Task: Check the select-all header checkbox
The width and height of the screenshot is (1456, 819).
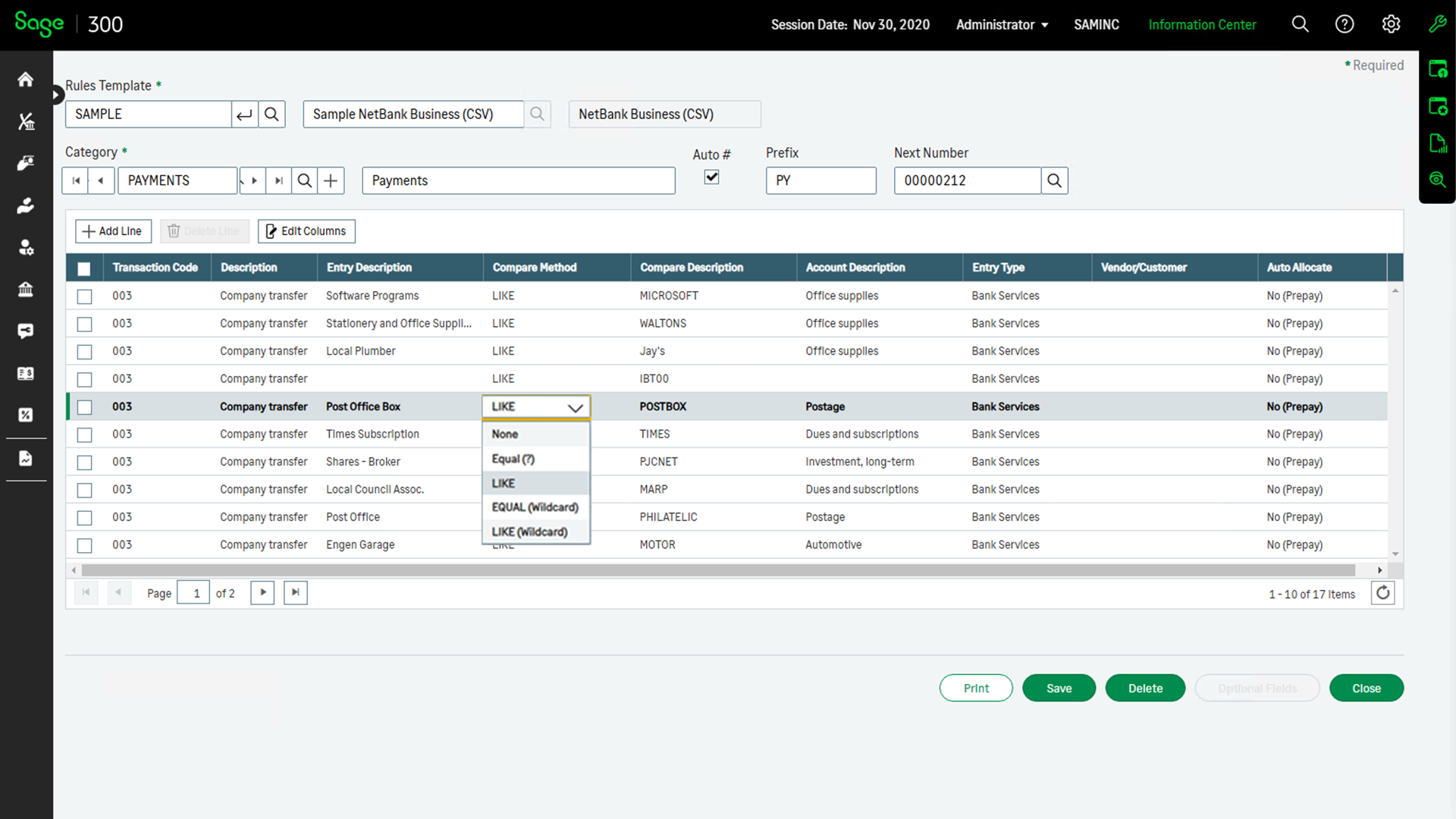Action: (x=84, y=268)
